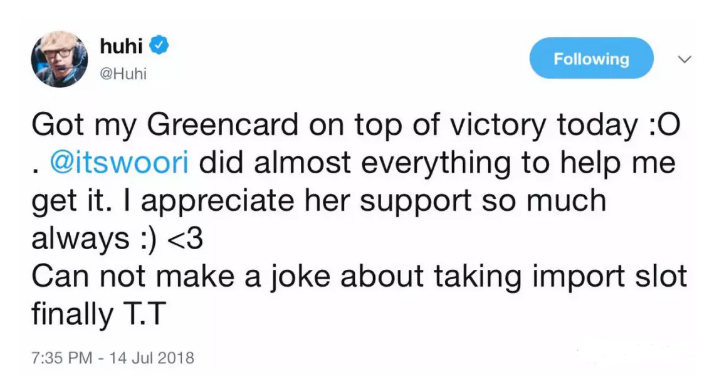Click the display name huhi
Image resolution: width=723 pixels, height=376 pixels.
pyautogui.click(x=121, y=46)
